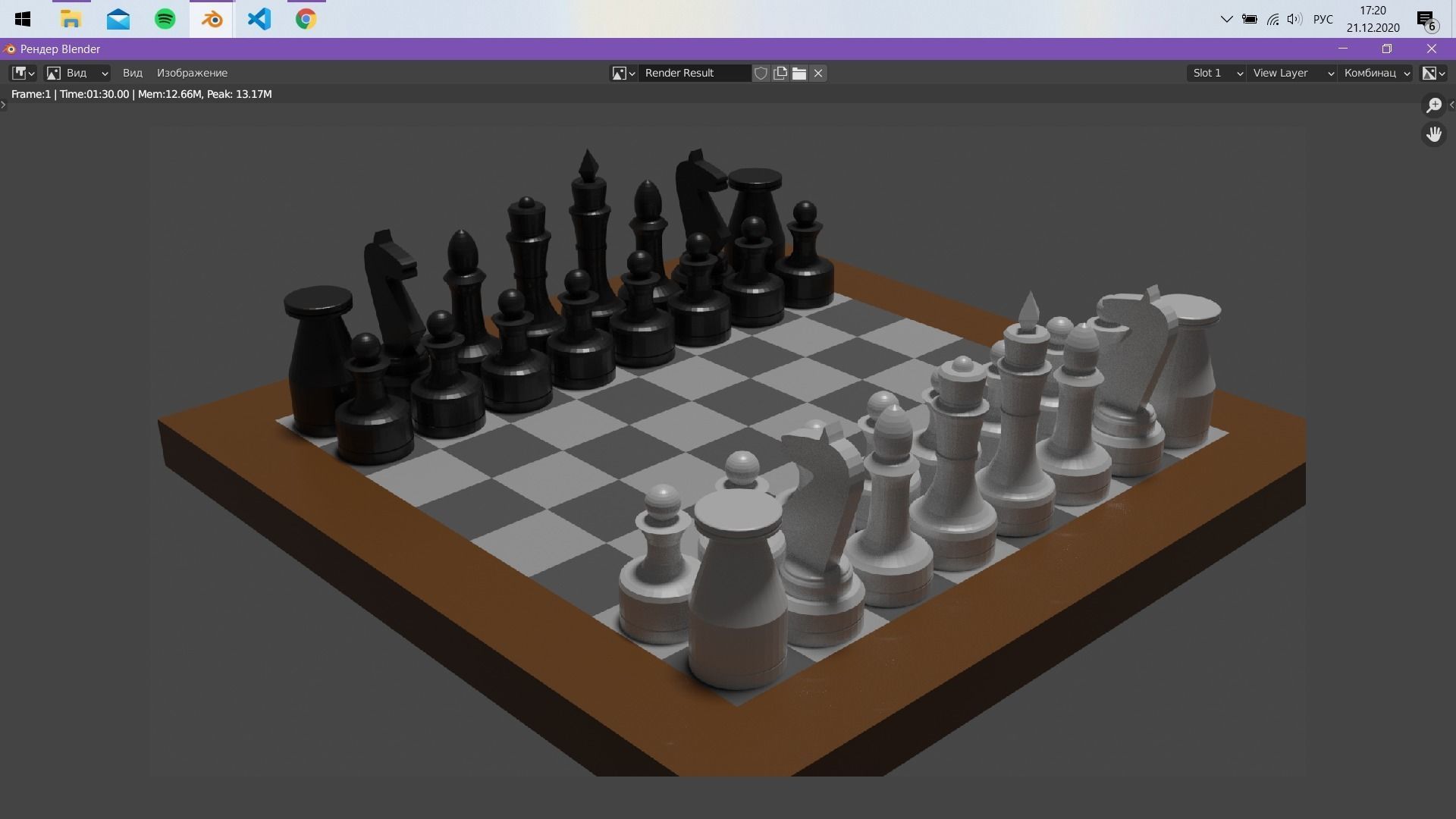
Task: Expand the right sidebar region arrow
Action: tap(1451, 105)
